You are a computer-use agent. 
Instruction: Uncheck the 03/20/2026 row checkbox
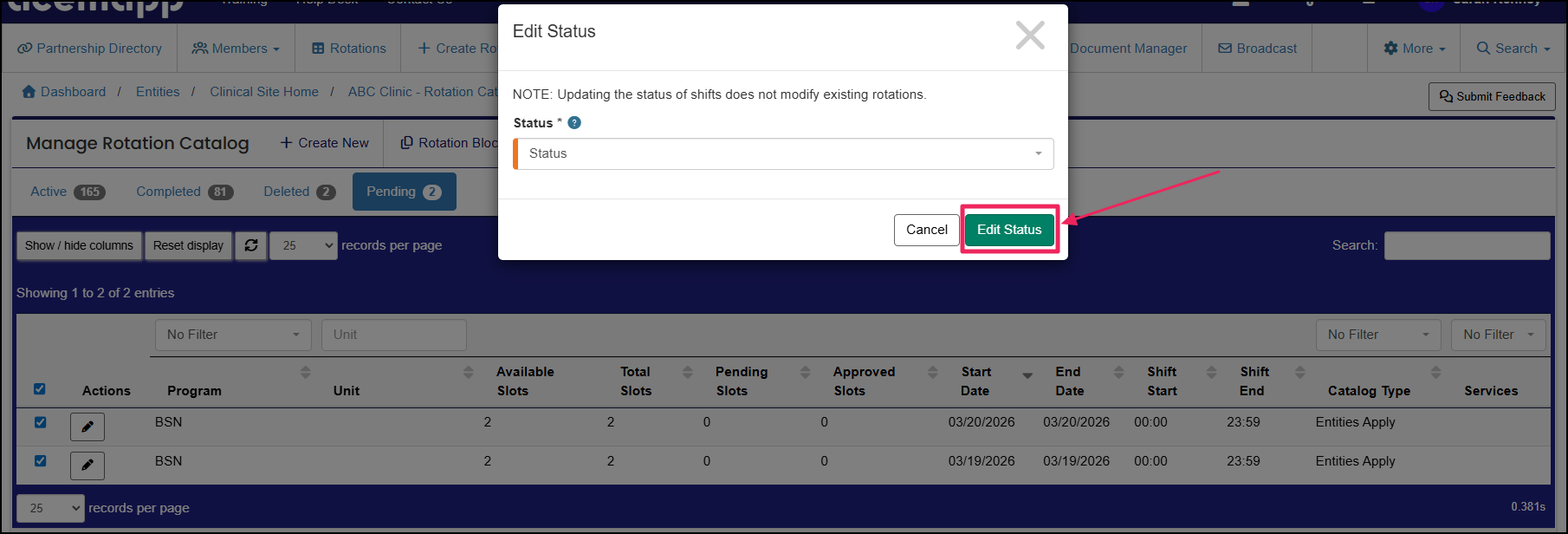click(40, 422)
